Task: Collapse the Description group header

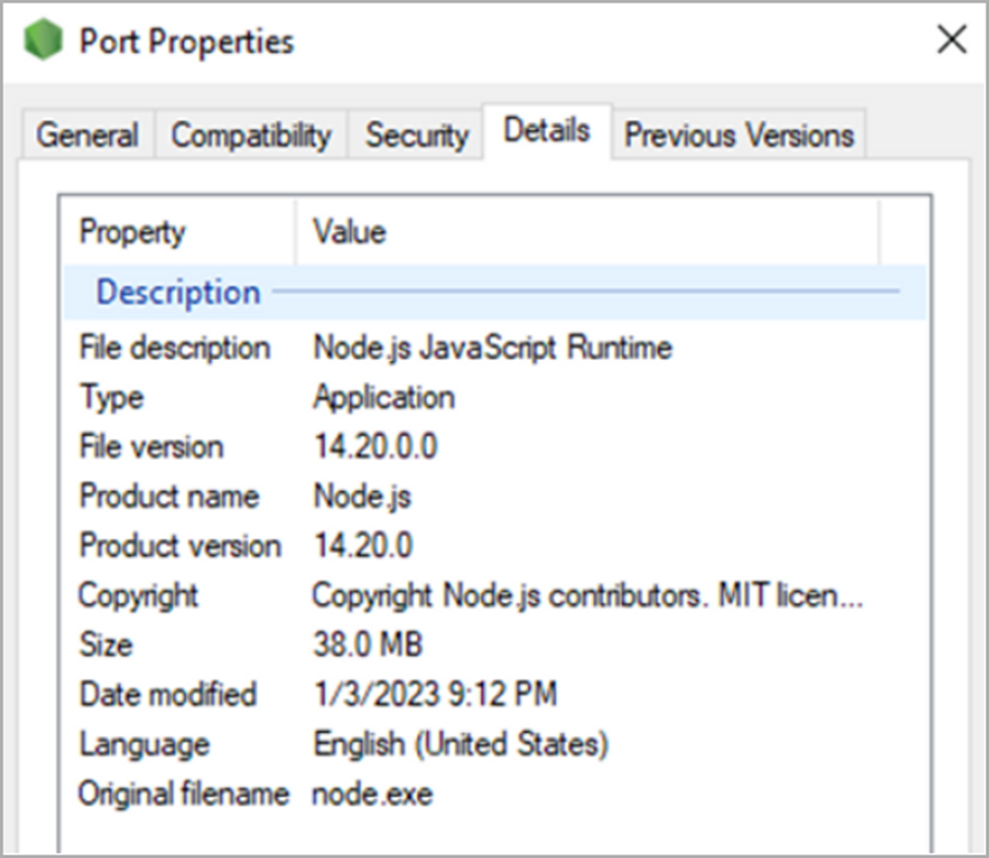Action: pyautogui.click(x=494, y=292)
